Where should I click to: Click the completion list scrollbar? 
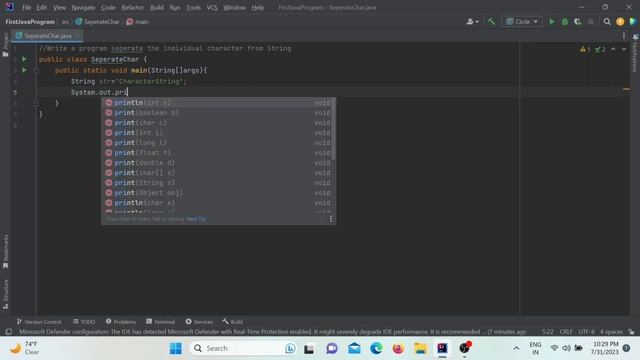pos(334,129)
